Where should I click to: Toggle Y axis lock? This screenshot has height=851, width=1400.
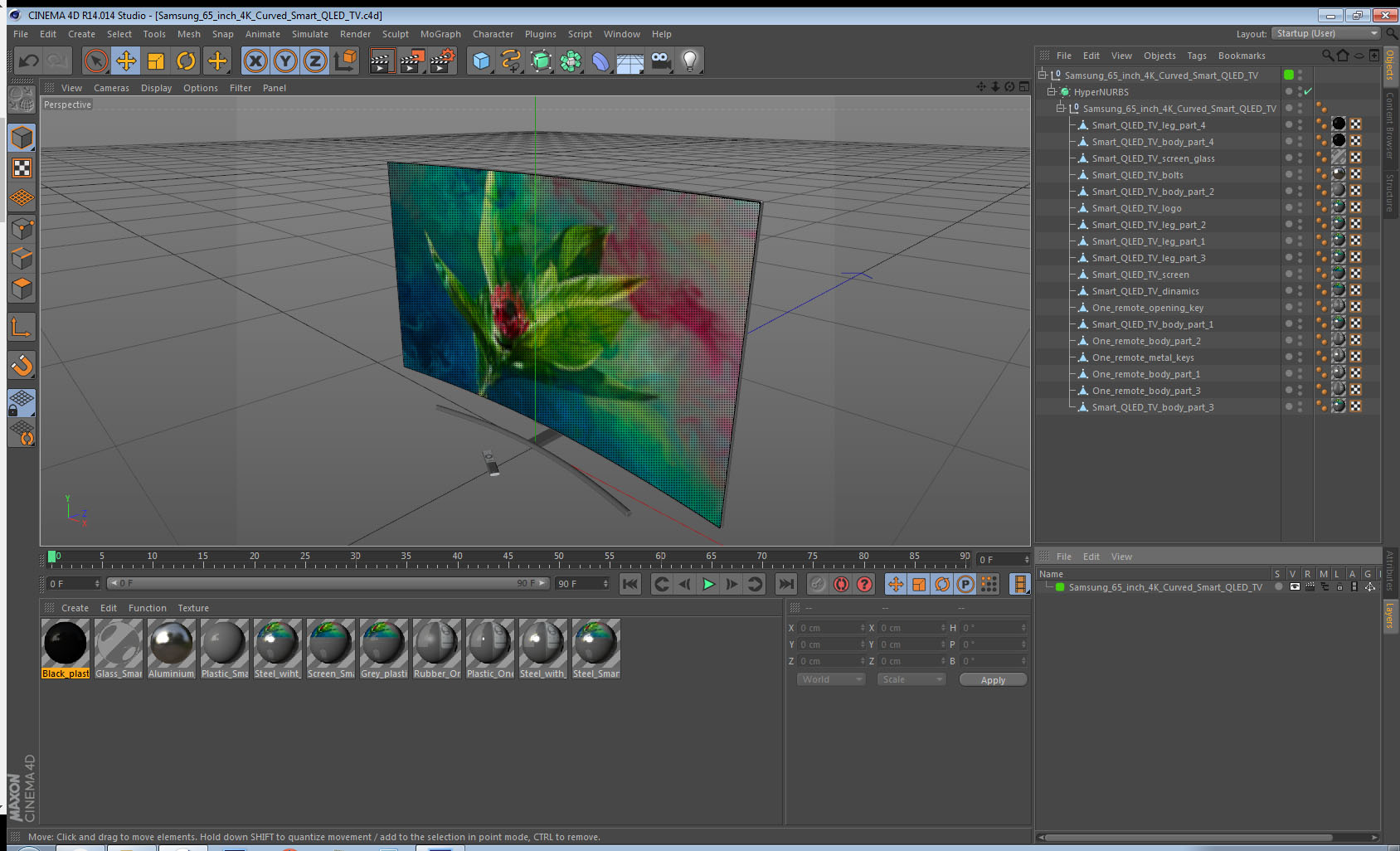(285, 61)
